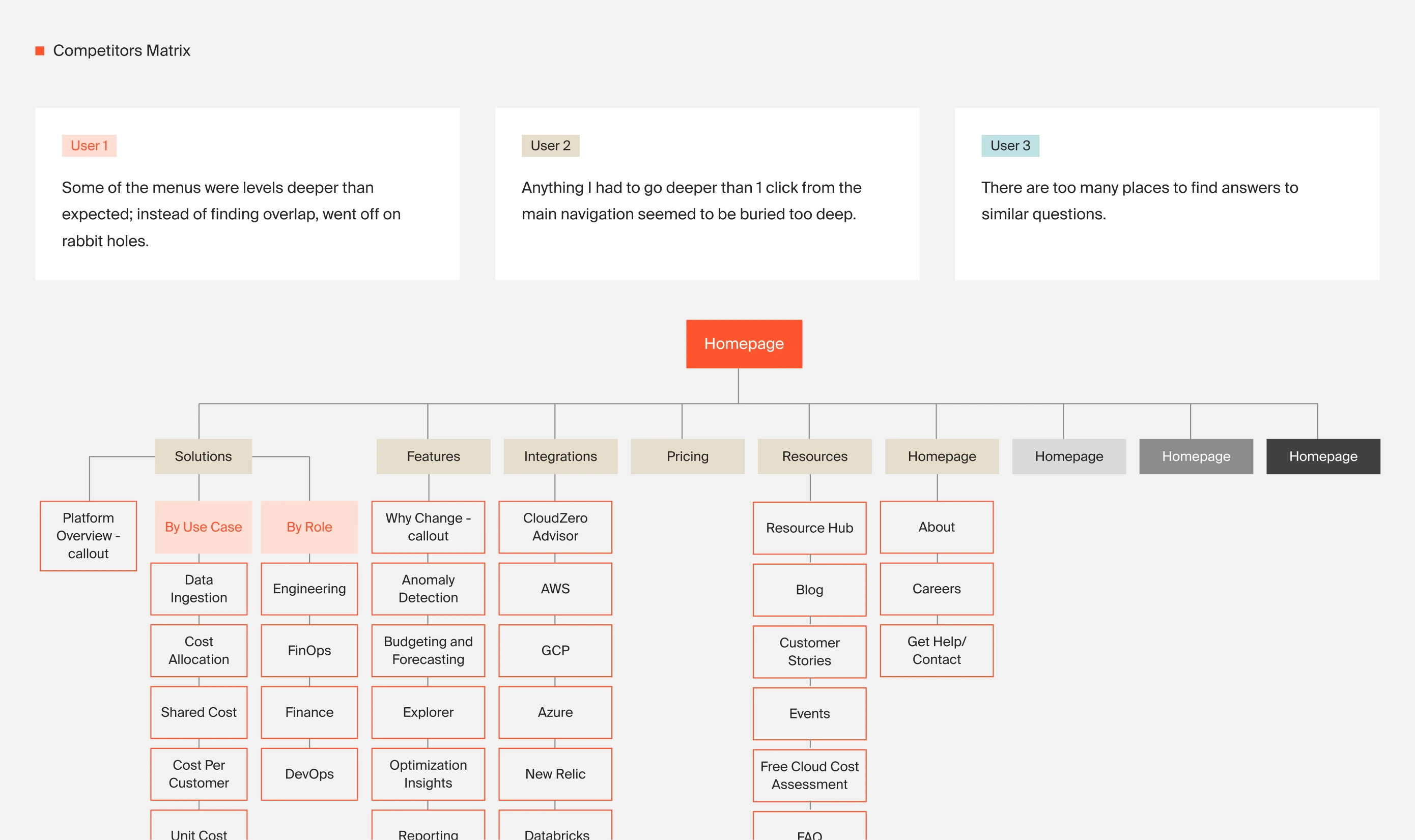The image size is (1415, 840).
Task: Click the By Use Case group
Action: (203, 527)
